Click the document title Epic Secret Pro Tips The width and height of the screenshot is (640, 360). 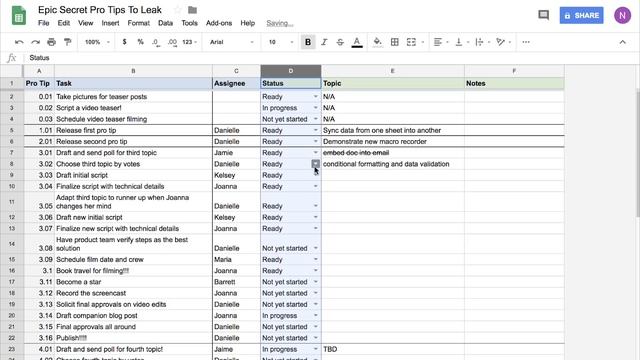(100, 10)
